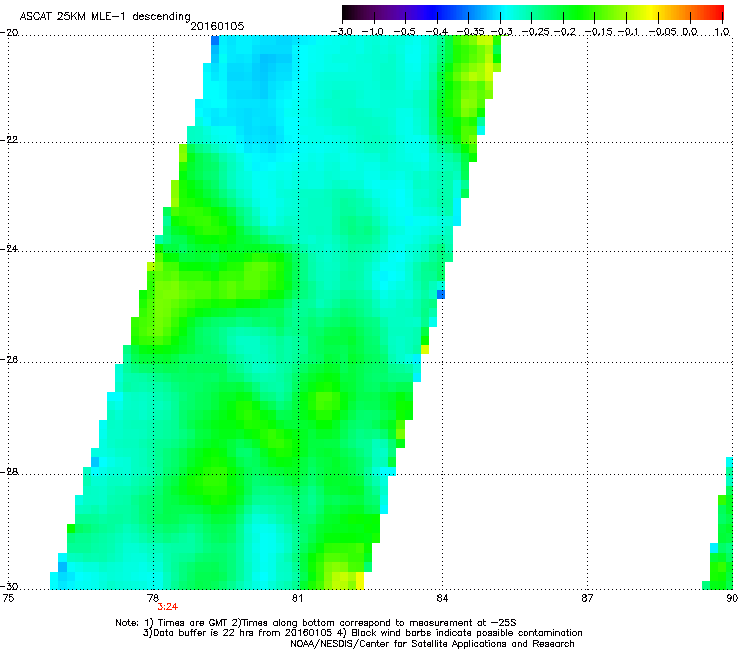
Task: Click the 'Data buffer is 22 hrs' note line
Action: [x=362, y=633]
